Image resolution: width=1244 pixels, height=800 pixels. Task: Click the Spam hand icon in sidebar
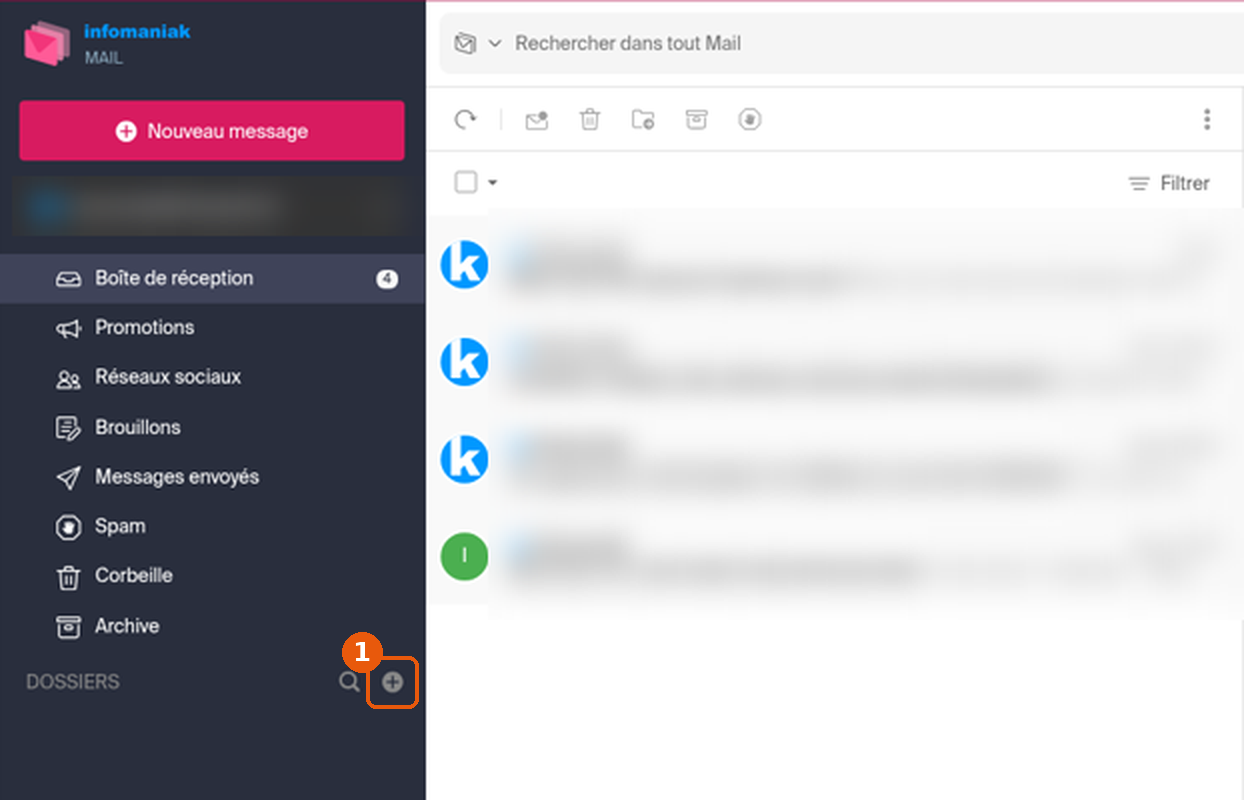pos(68,527)
